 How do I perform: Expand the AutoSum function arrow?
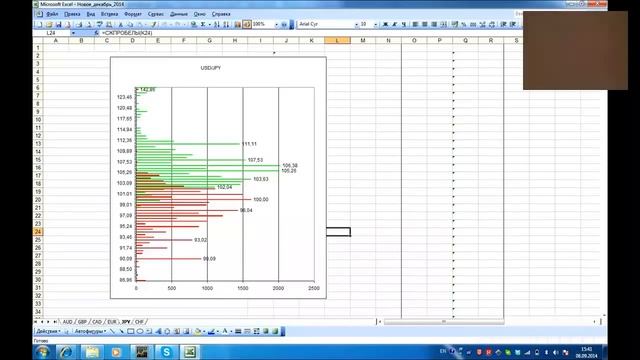coord(209,24)
